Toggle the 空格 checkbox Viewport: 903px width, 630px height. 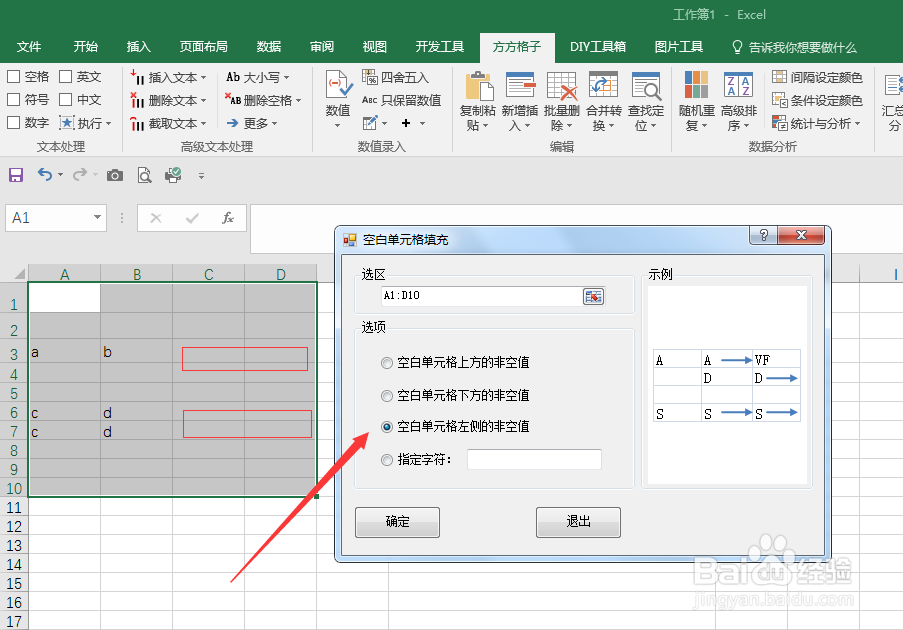[x=14, y=77]
